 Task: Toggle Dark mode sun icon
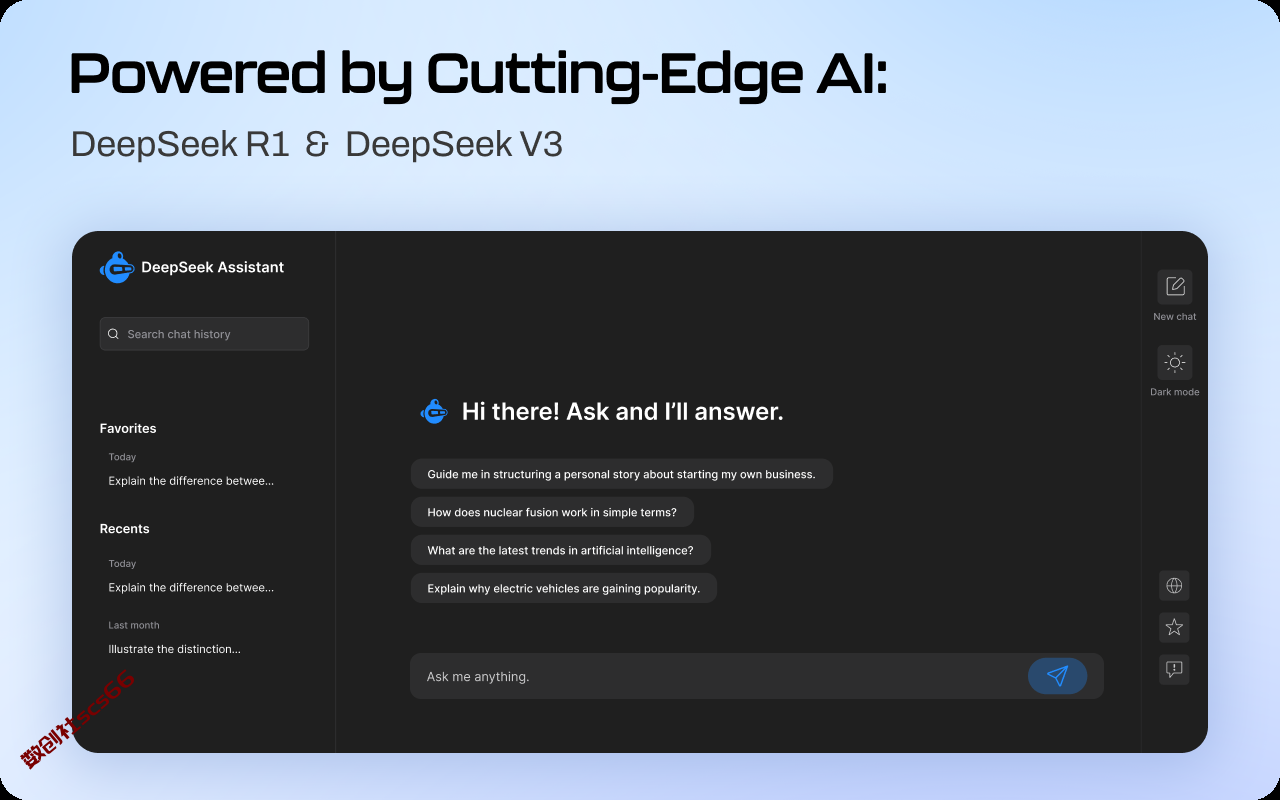(1175, 363)
